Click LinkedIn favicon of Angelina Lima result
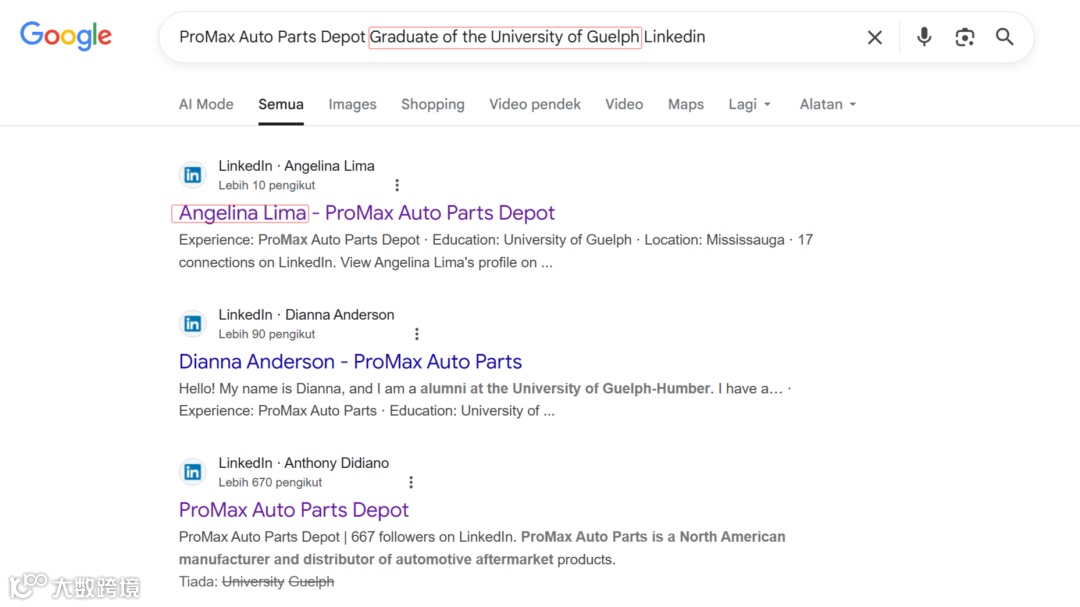Image resolution: width=1080 pixels, height=607 pixels. click(193, 175)
